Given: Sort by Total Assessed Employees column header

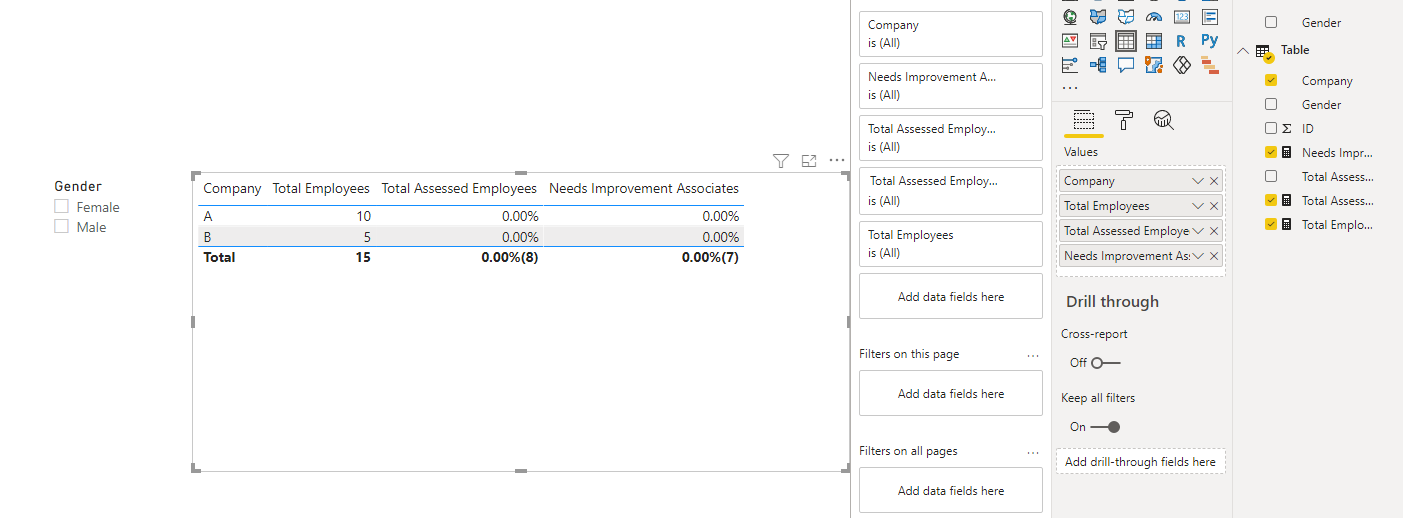Looking at the screenshot, I should coord(459,188).
